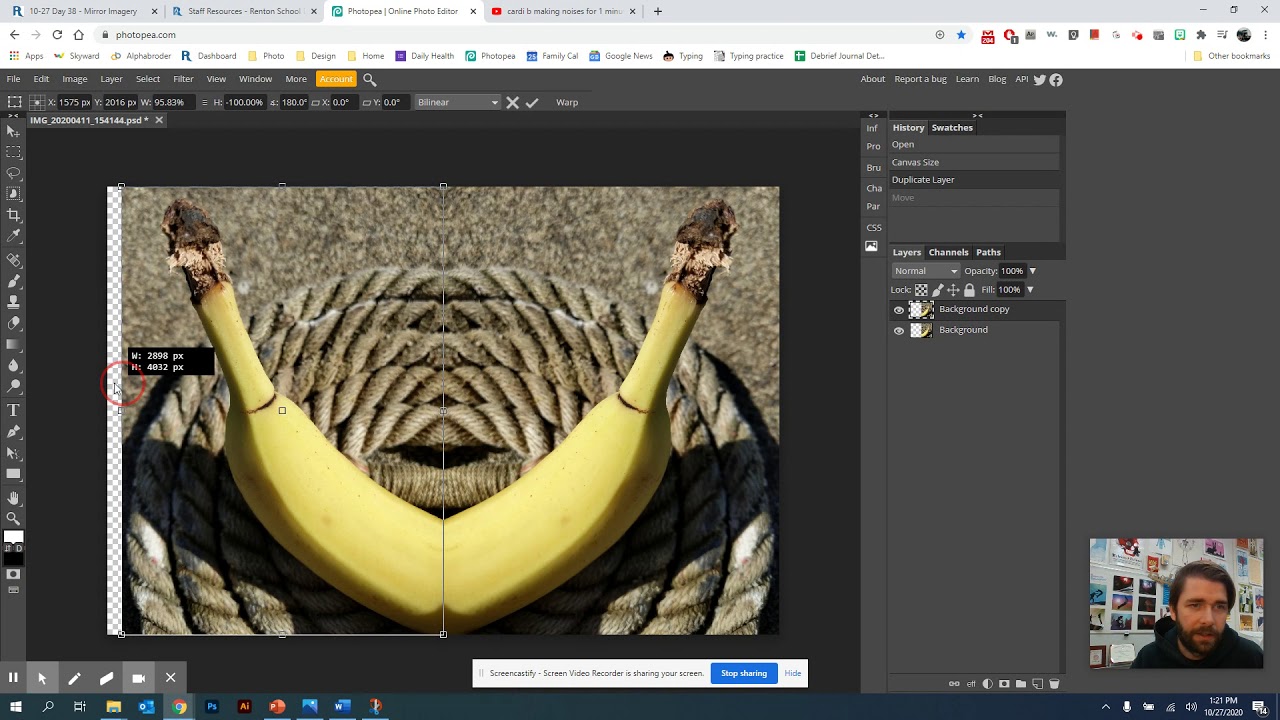Click the Account button
Screen dimensions: 1280x720
(x=336, y=79)
